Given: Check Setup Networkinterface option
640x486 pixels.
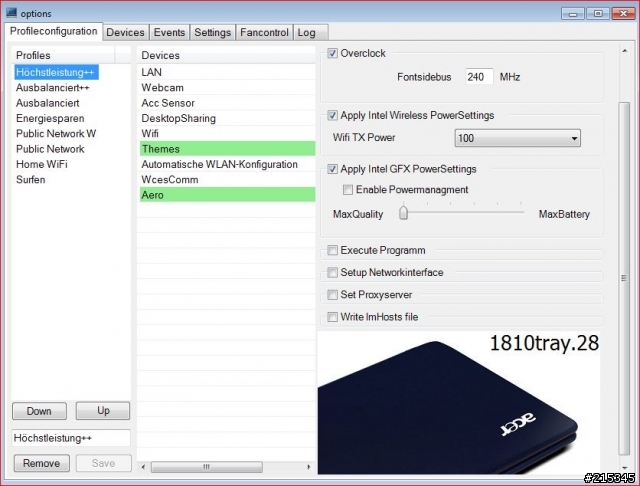Looking at the screenshot, I should point(332,272).
